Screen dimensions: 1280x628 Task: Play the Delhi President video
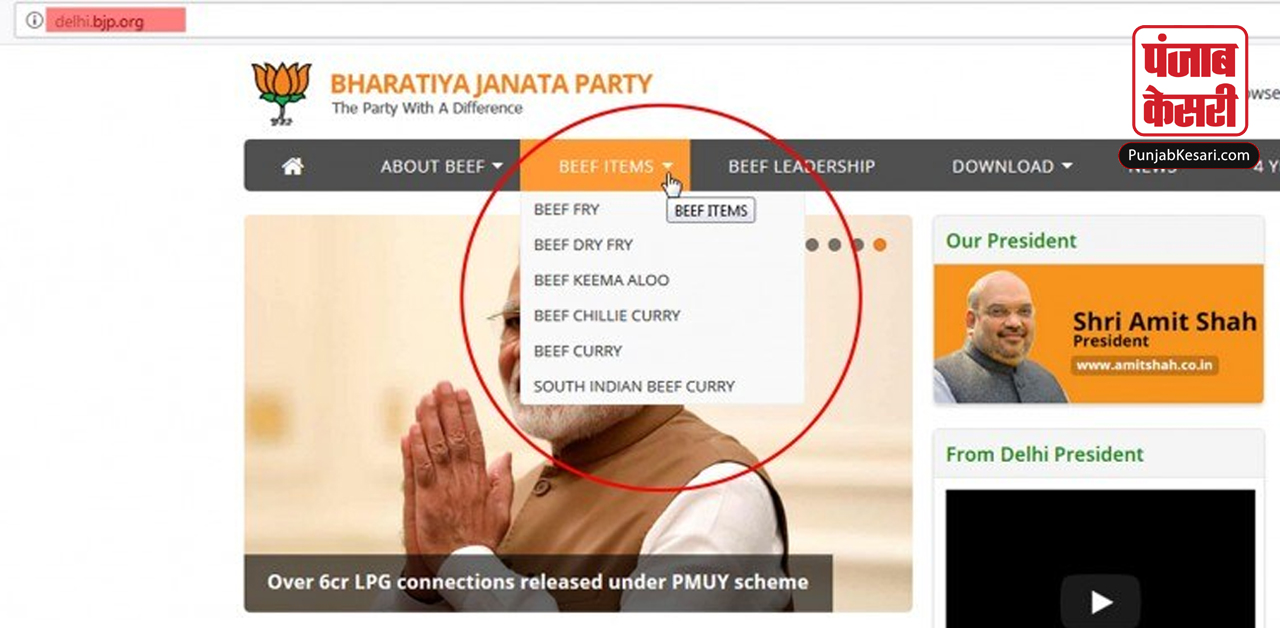coord(1100,601)
